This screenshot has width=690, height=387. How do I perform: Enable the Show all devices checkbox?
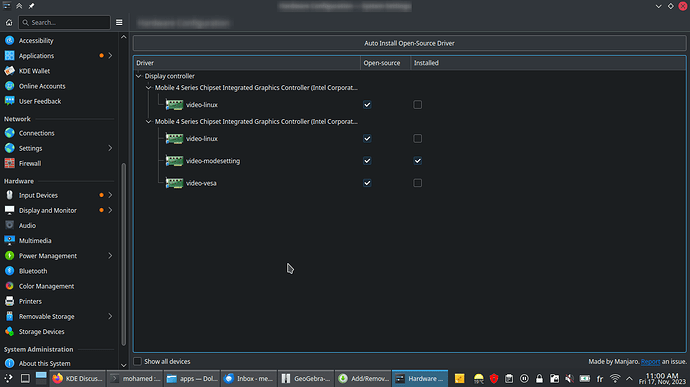click(x=138, y=361)
